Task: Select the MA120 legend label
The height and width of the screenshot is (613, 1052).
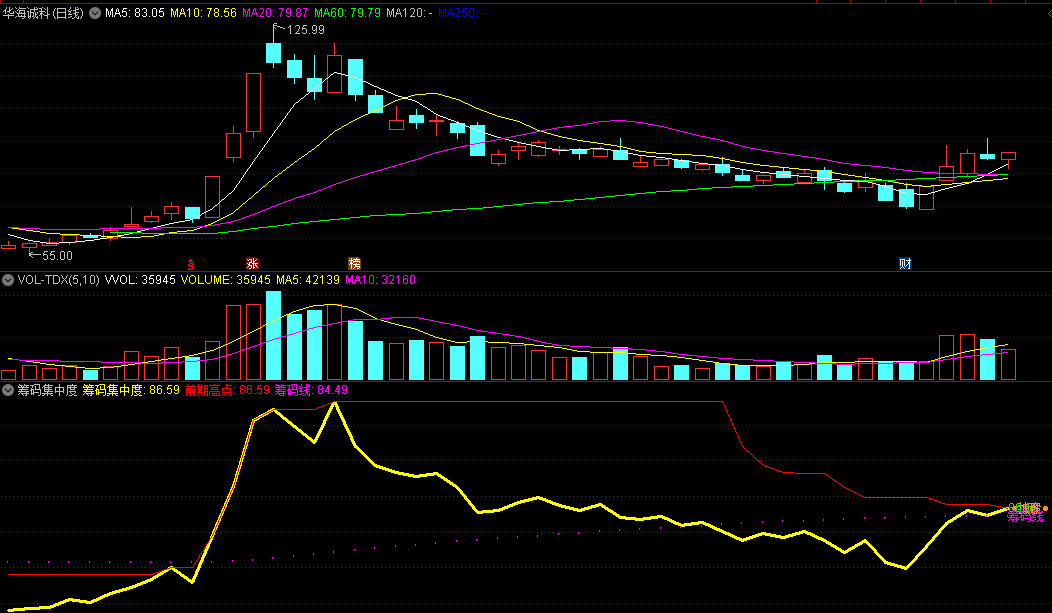Action: 409,13
